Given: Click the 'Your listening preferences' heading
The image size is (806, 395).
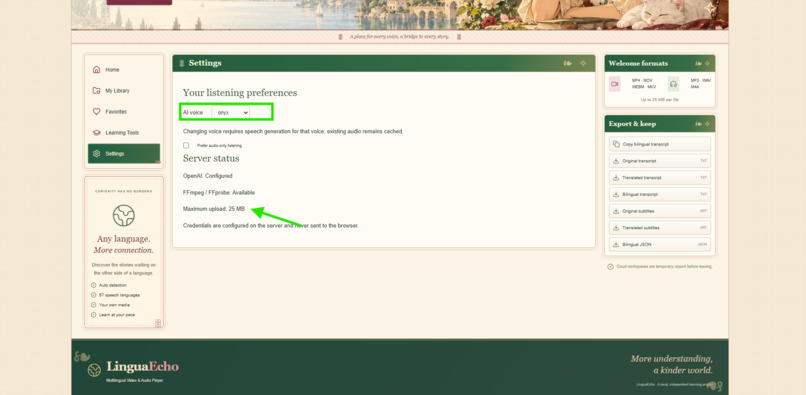Looking at the screenshot, I should tap(240, 93).
